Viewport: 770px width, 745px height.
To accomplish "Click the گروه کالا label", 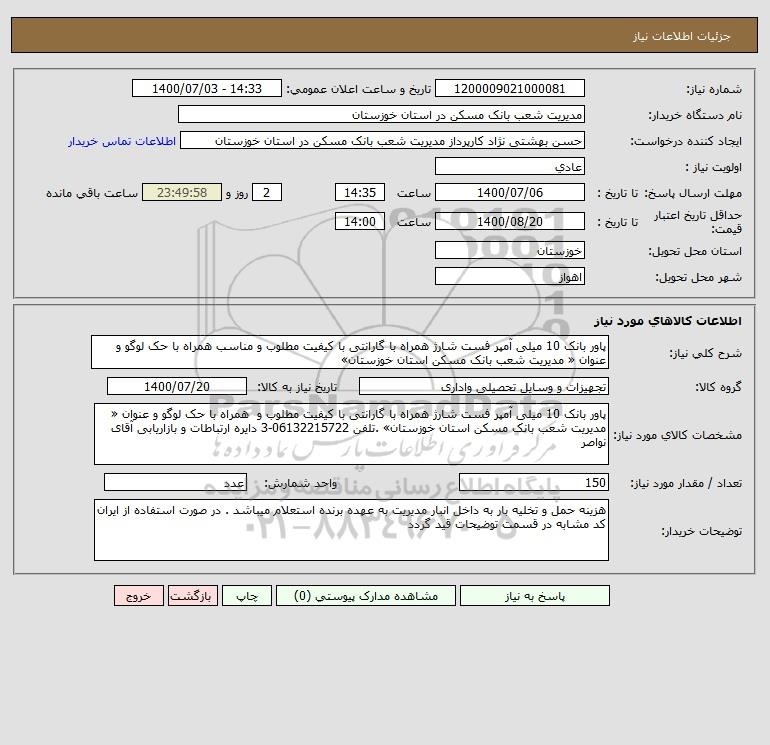I will [718, 387].
